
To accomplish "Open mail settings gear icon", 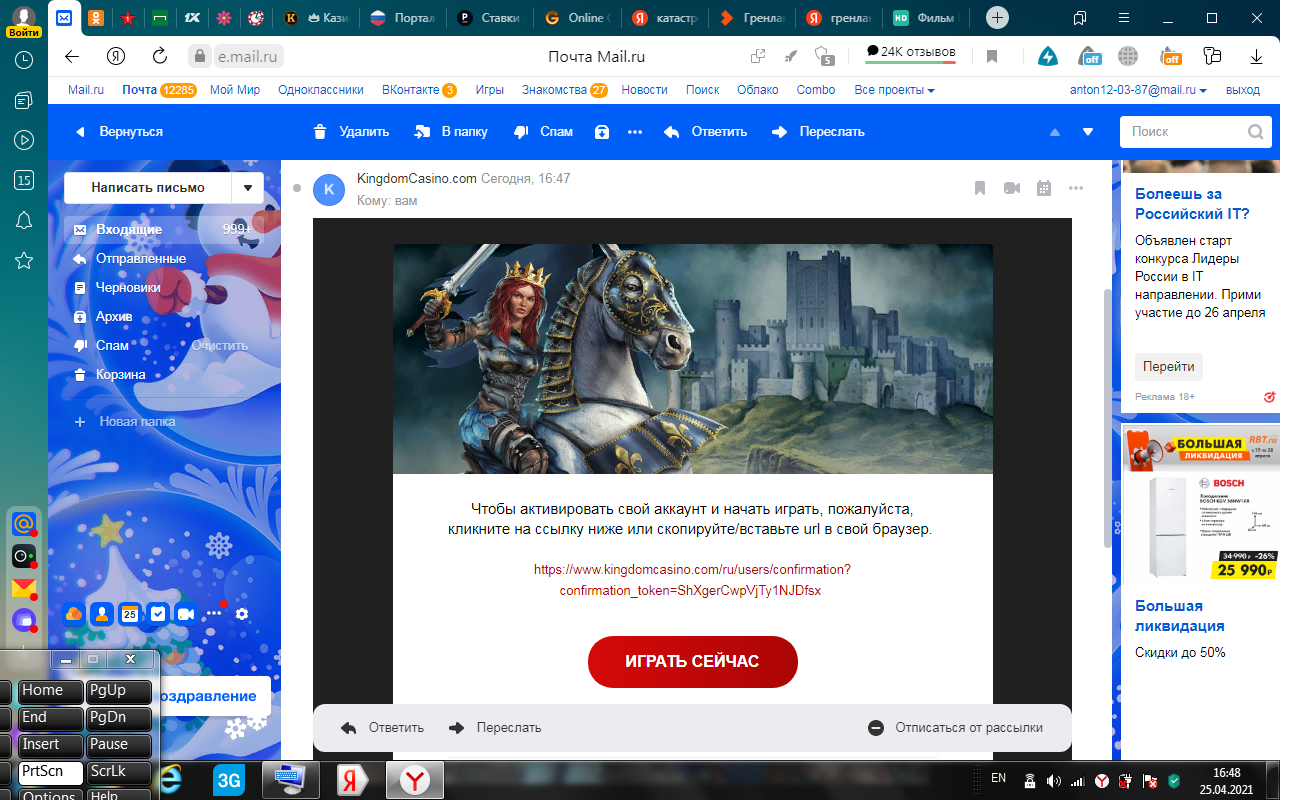I will click(242, 614).
